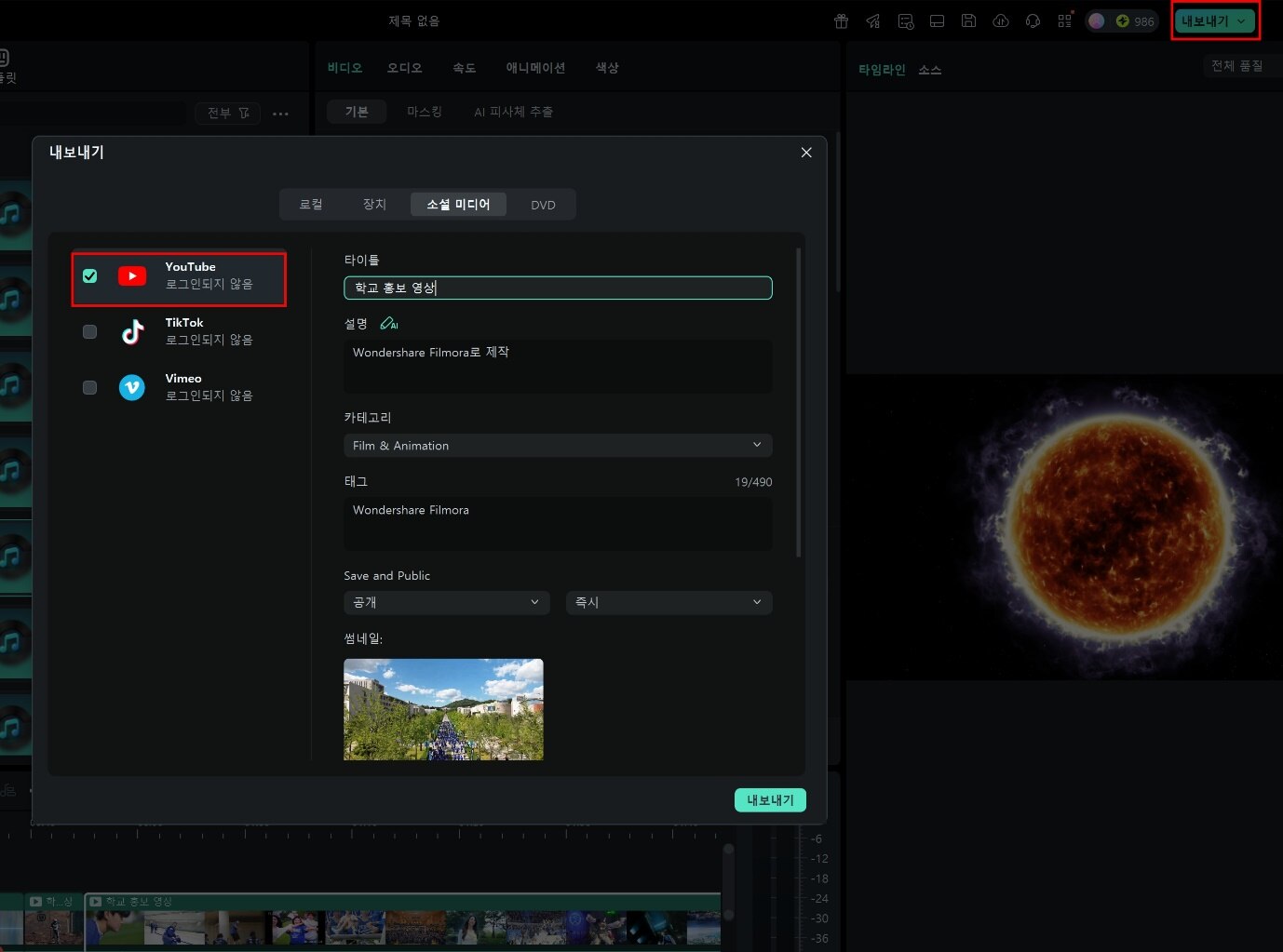Click the save project floppy disk icon
Screen dimensions: 1283x952
pos(968,21)
